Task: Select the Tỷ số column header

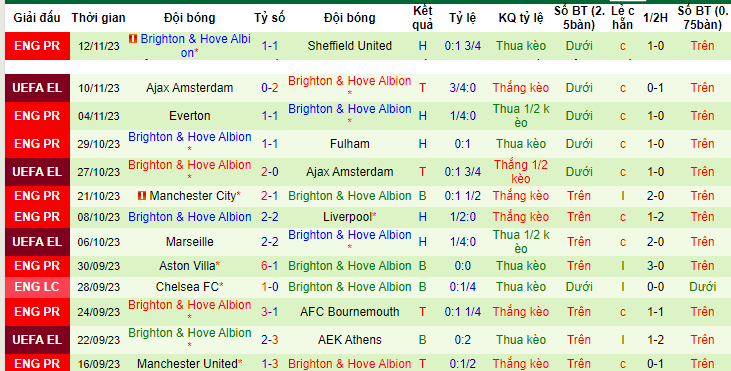Action: (269, 18)
